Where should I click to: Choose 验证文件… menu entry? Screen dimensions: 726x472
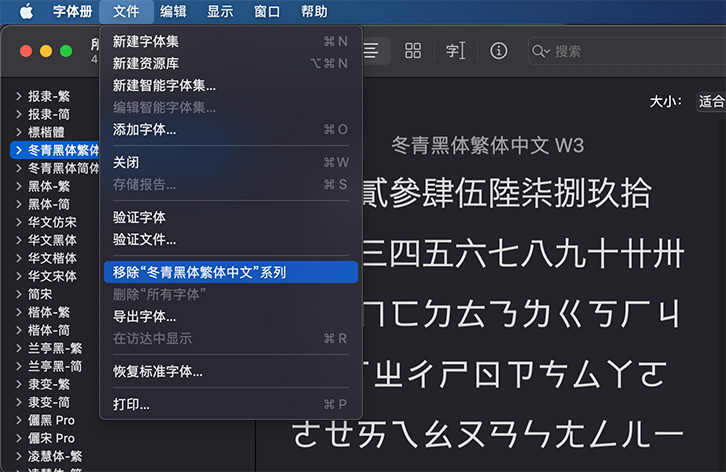(x=231, y=239)
